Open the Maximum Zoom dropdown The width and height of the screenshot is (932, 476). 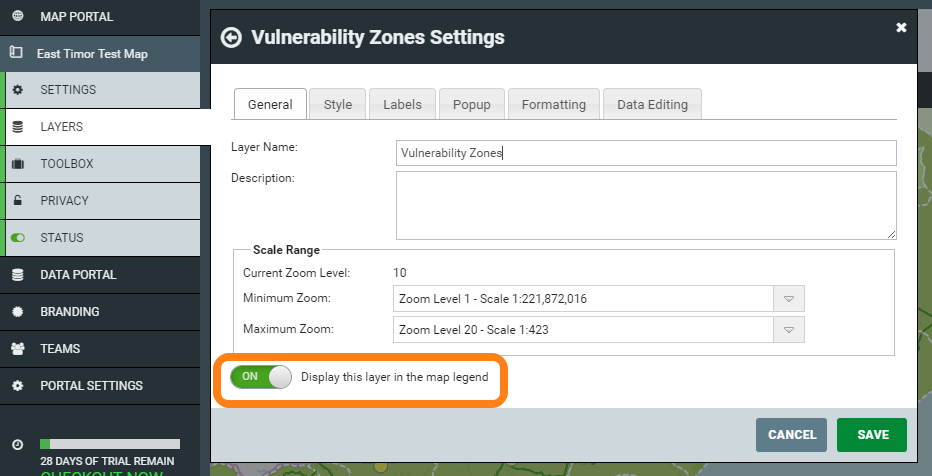point(789,330)
